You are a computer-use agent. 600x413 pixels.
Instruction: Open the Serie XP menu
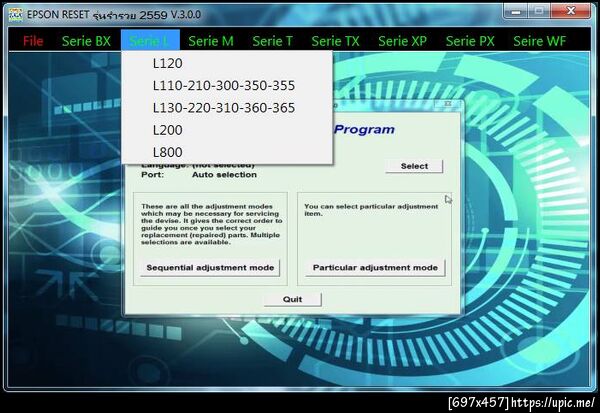click(x=402, y=41)
